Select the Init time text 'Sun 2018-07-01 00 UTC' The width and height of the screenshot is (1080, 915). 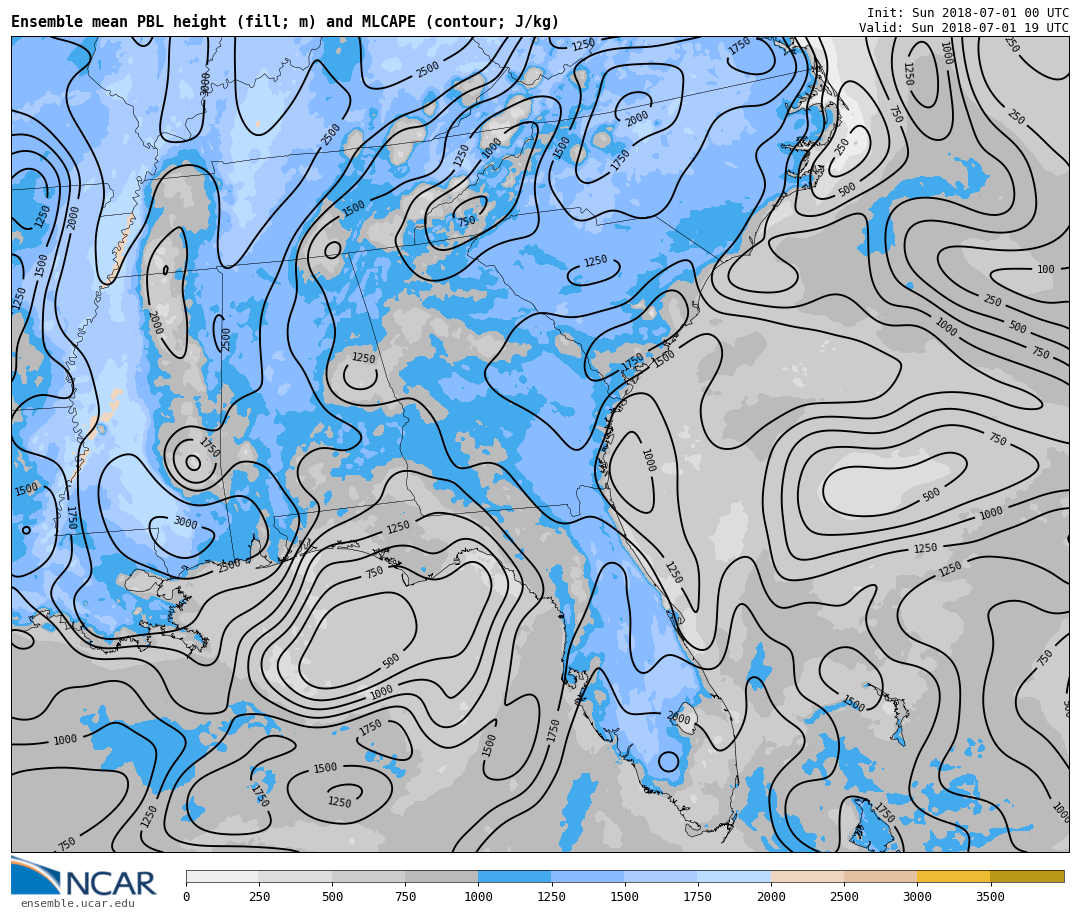coord(990,13)
